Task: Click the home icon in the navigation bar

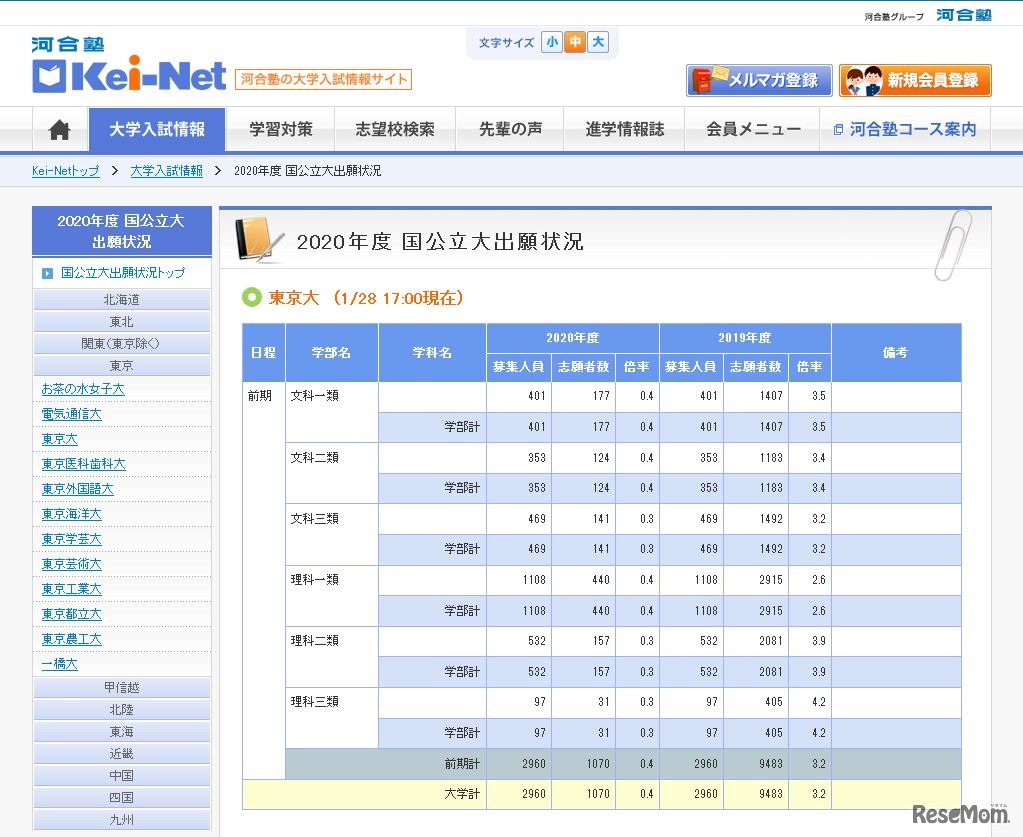Action: (x=58, y=129)
